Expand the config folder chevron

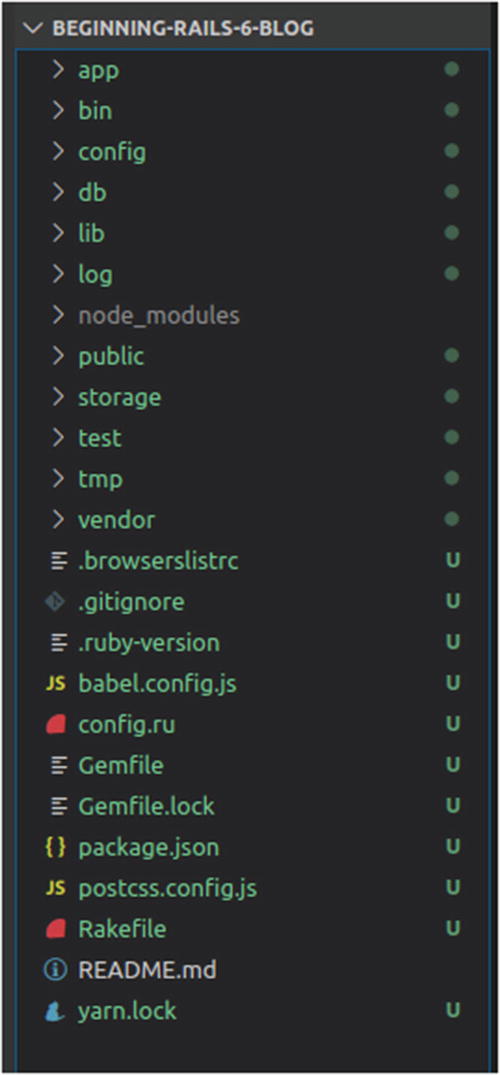tap(59, 151)
